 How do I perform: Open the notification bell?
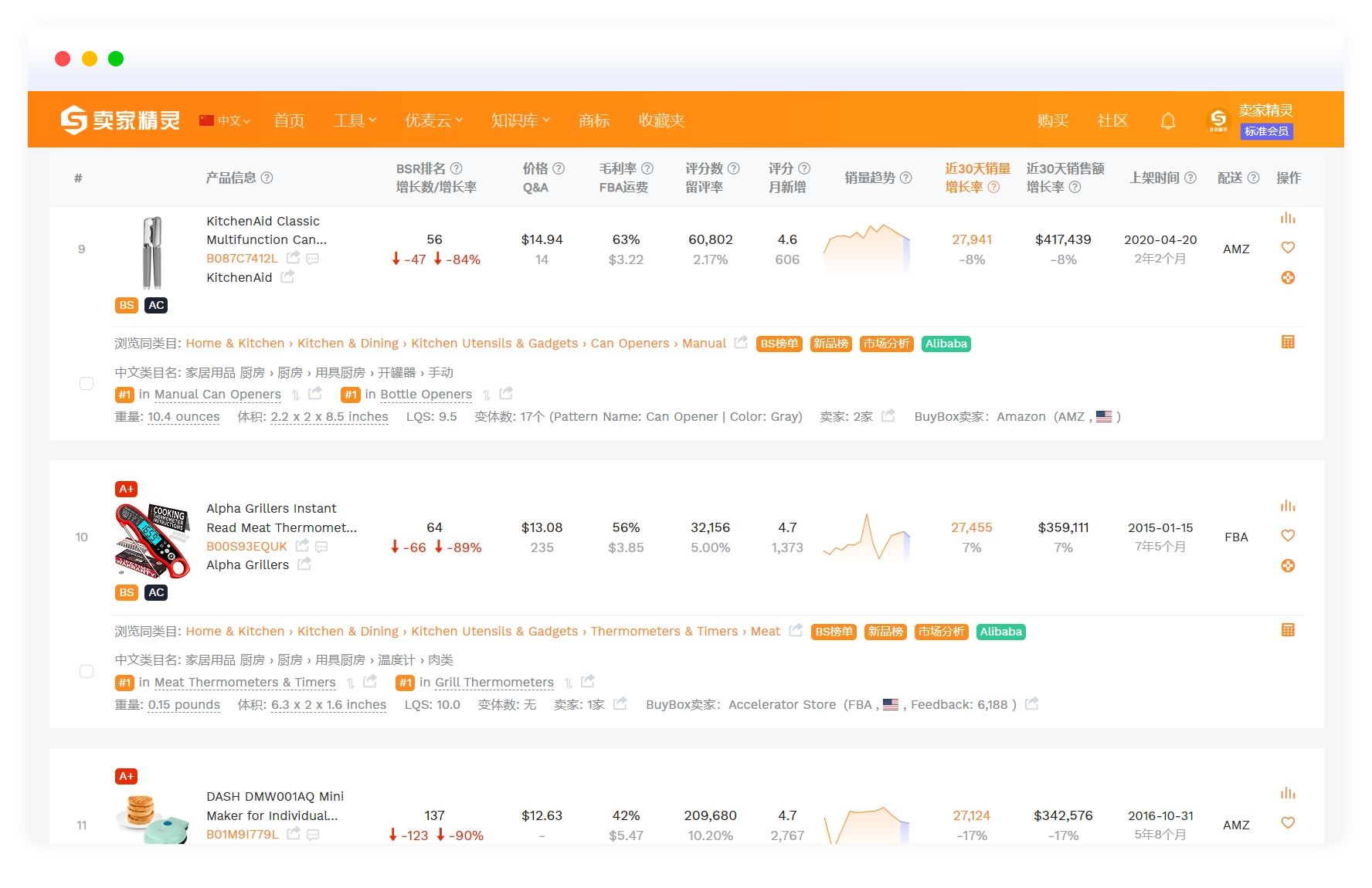1168,120
